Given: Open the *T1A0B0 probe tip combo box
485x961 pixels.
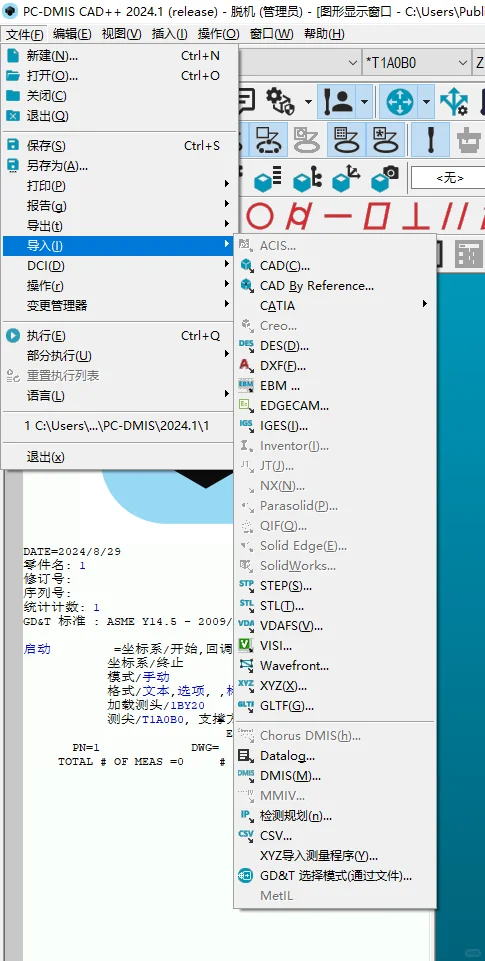Looking at the screenshot, I should click(x=416, y=63).
